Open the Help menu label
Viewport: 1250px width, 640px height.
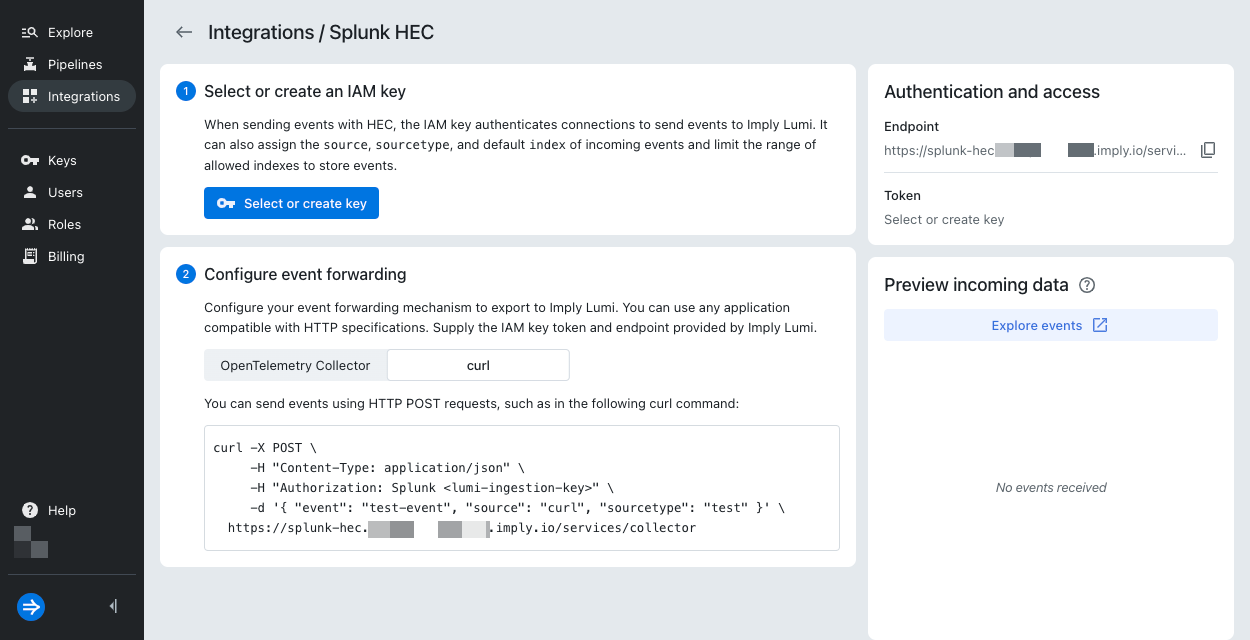pos(62,511)
